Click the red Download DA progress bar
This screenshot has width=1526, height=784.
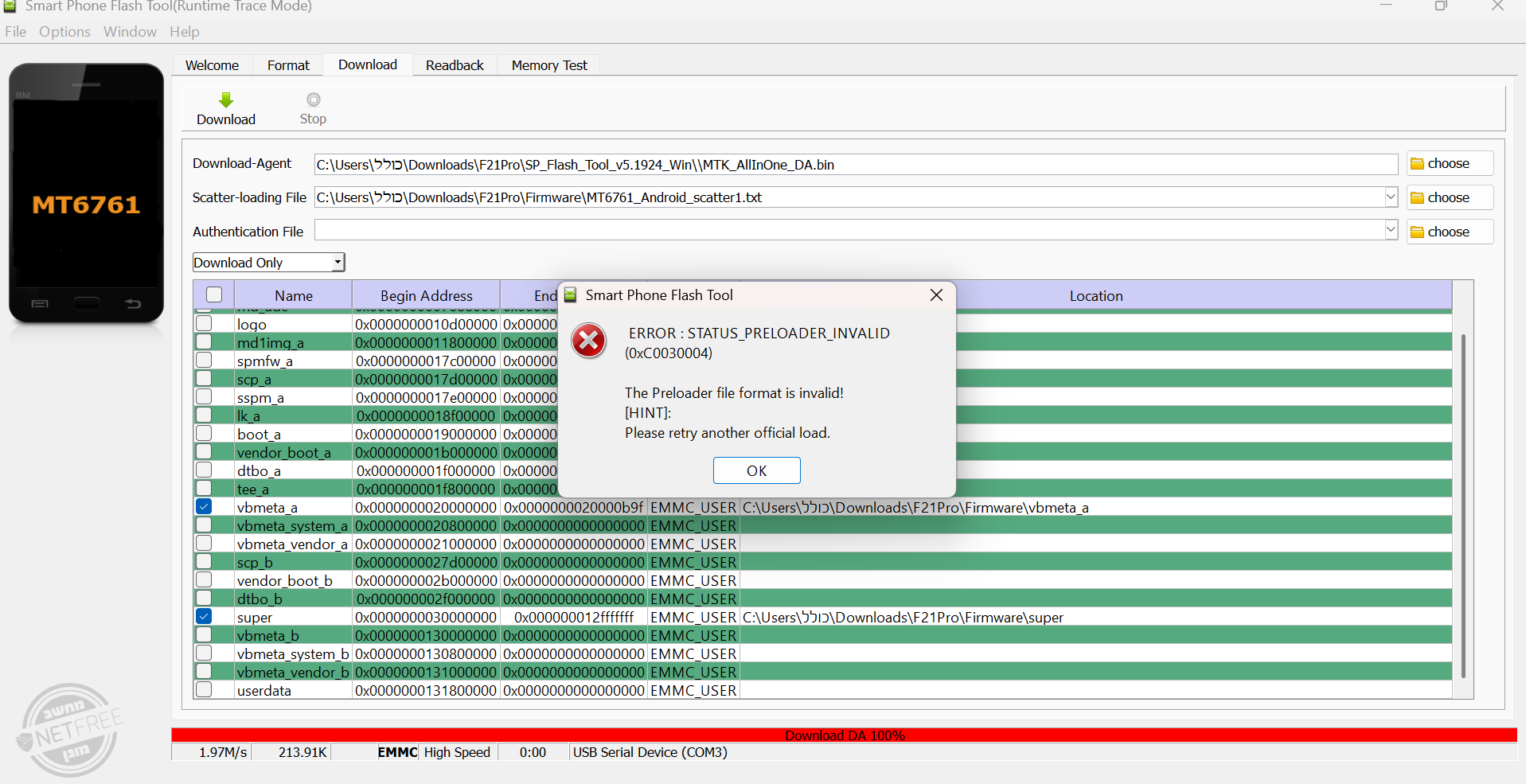[844, 735]
